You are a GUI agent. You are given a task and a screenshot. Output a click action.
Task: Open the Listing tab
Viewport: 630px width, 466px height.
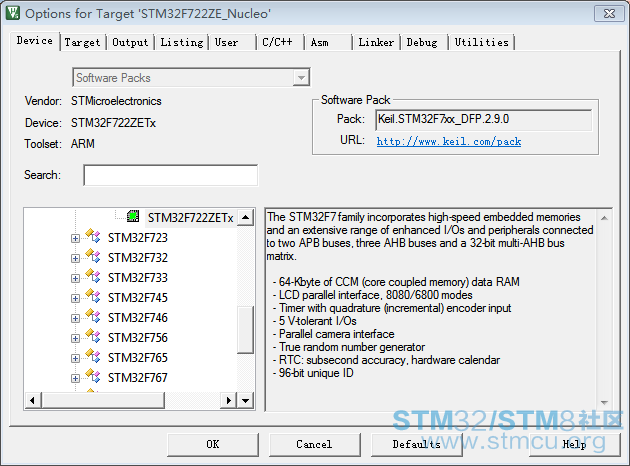point(182,42)
